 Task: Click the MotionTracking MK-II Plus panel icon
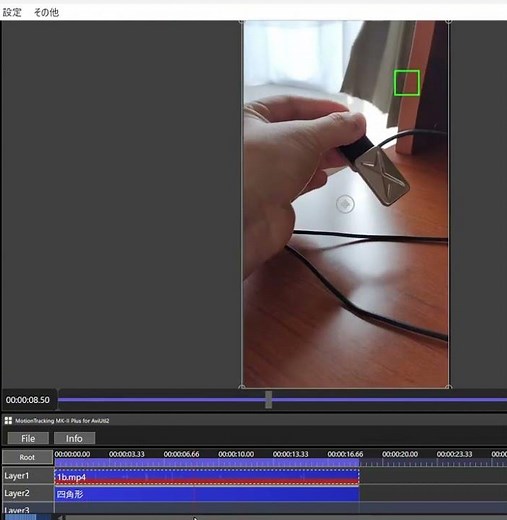coord(8,421)
